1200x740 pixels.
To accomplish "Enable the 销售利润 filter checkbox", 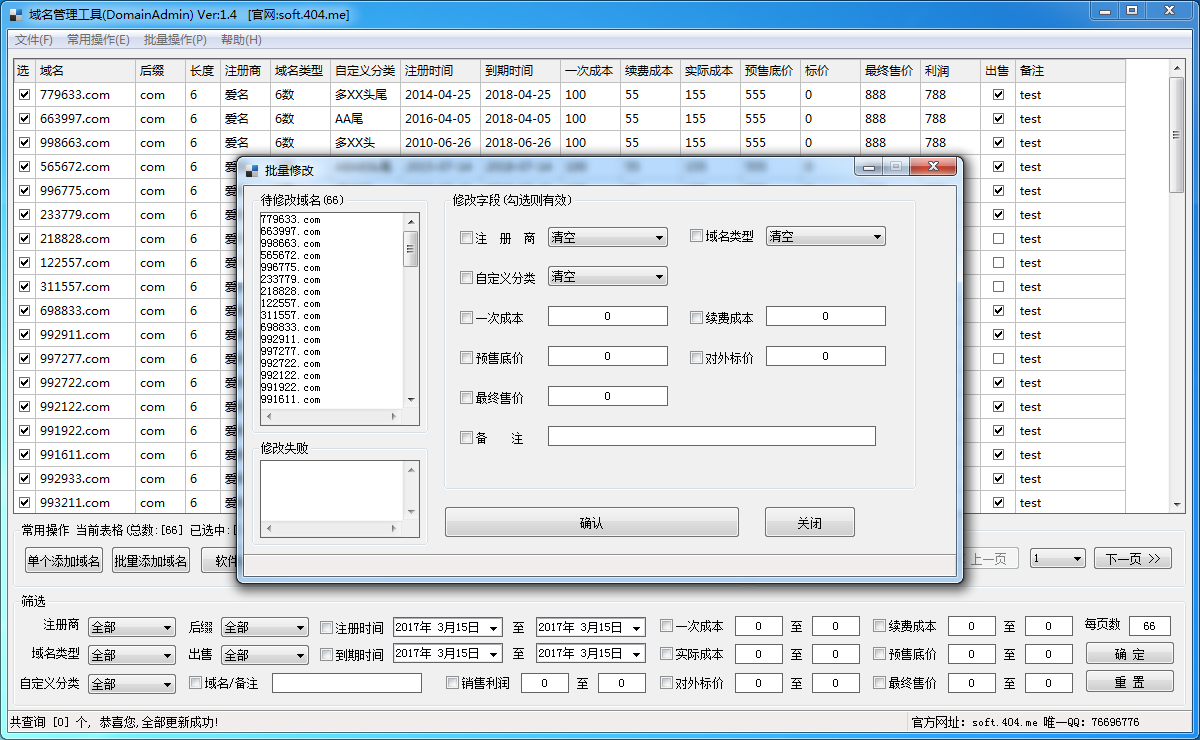I will click(453, 683).
